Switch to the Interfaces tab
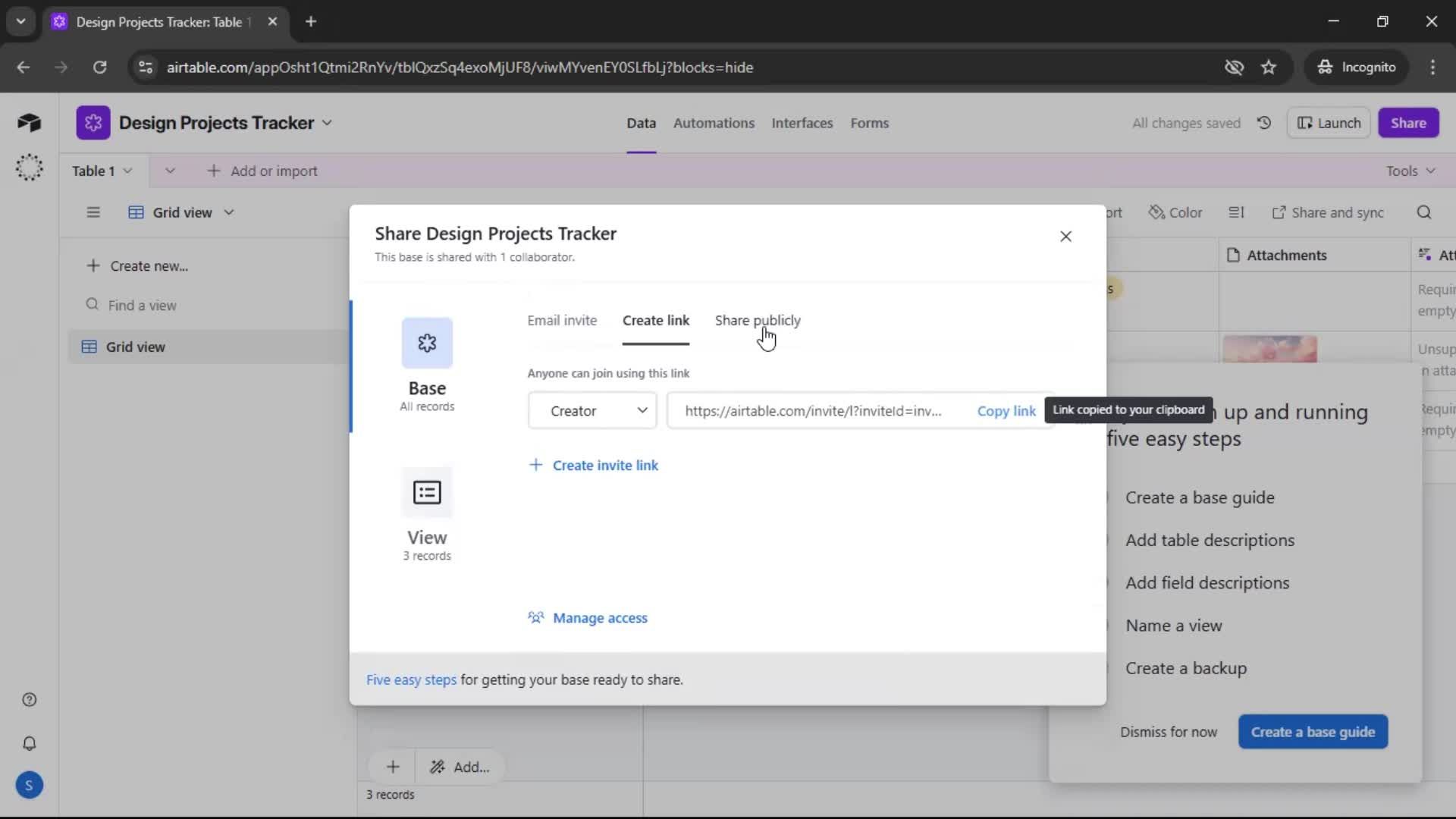 (x=802, y=123)
